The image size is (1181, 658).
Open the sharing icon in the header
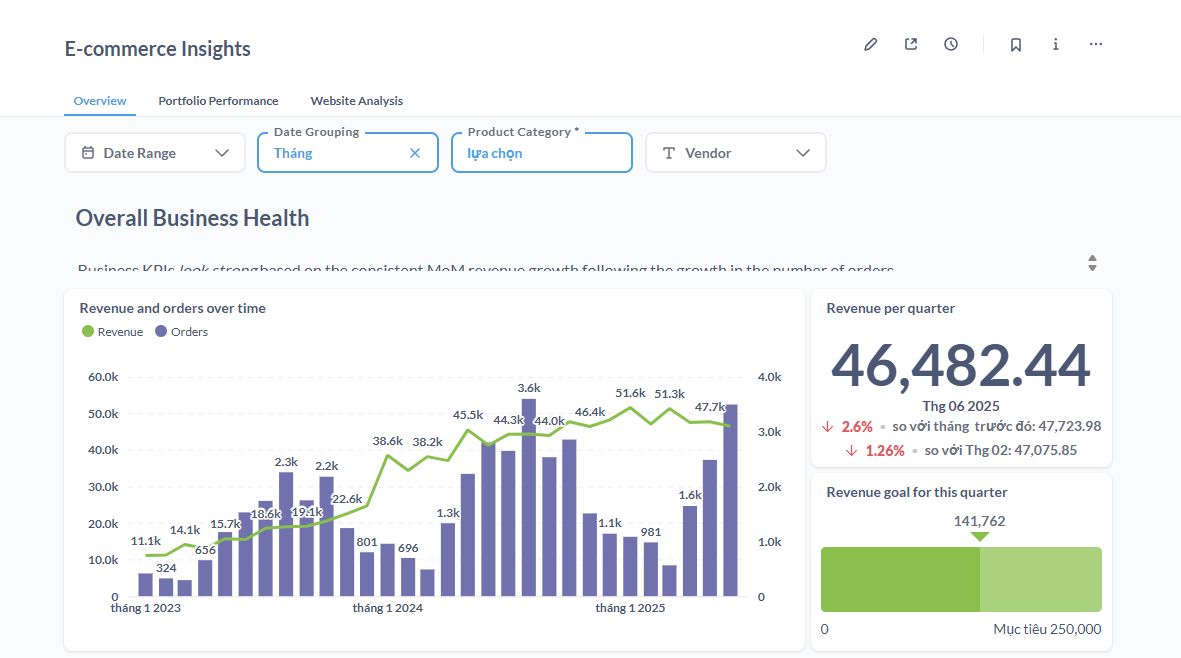click(x=911, y=45)
